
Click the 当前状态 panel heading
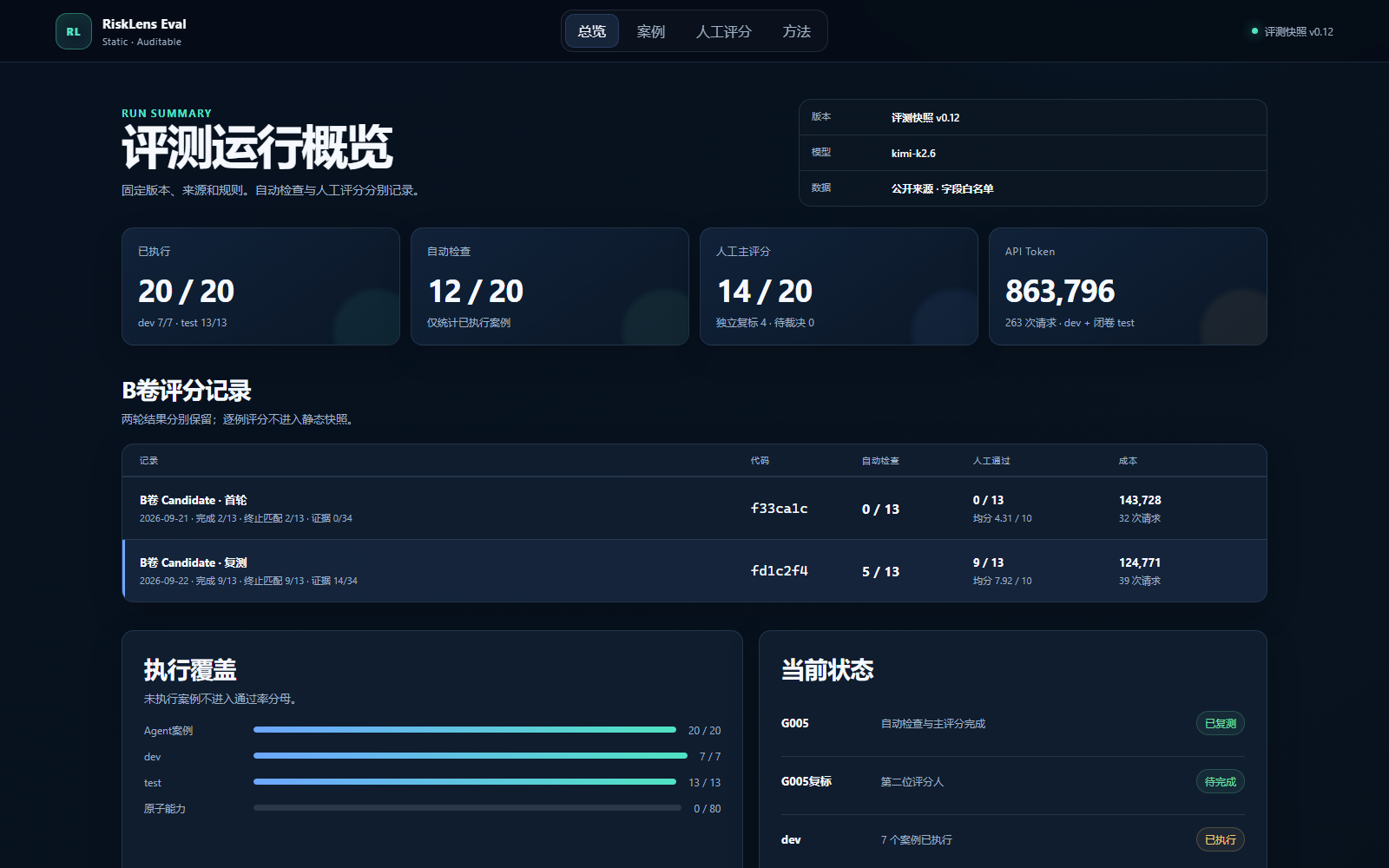coord(827,670)
